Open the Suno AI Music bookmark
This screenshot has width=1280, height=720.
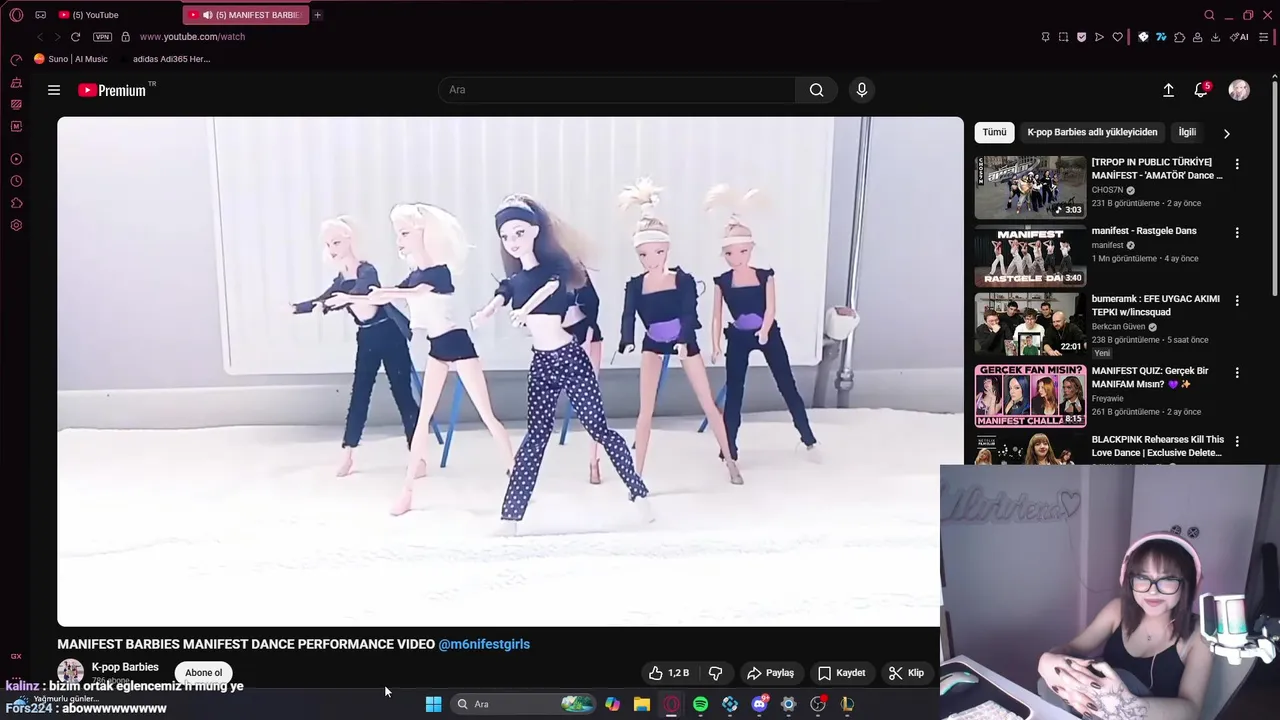tap(71, 59)
